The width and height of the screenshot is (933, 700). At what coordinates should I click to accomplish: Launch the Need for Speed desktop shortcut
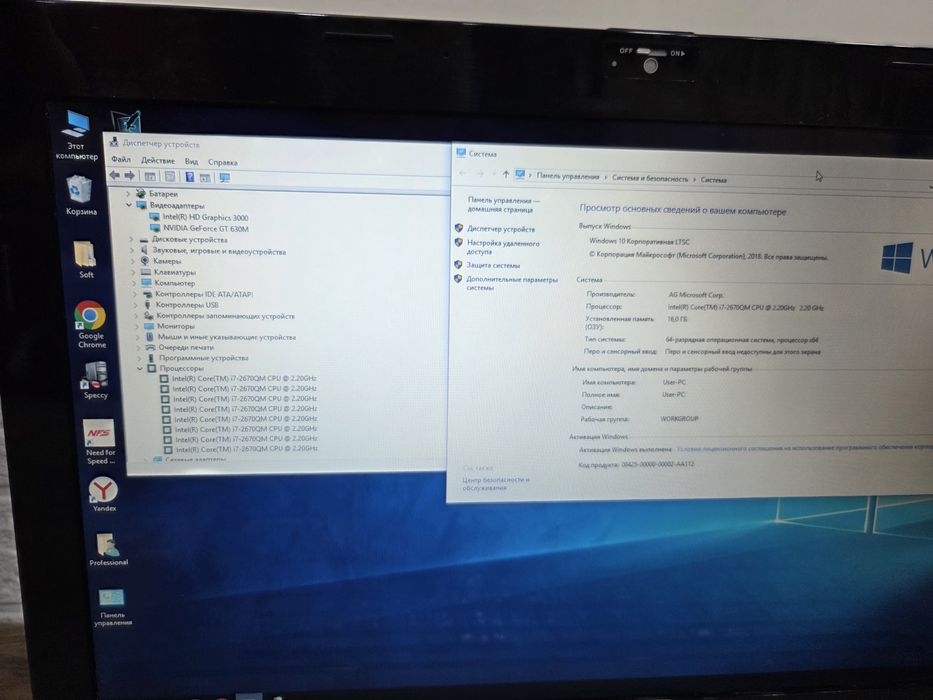click(99, 442)
